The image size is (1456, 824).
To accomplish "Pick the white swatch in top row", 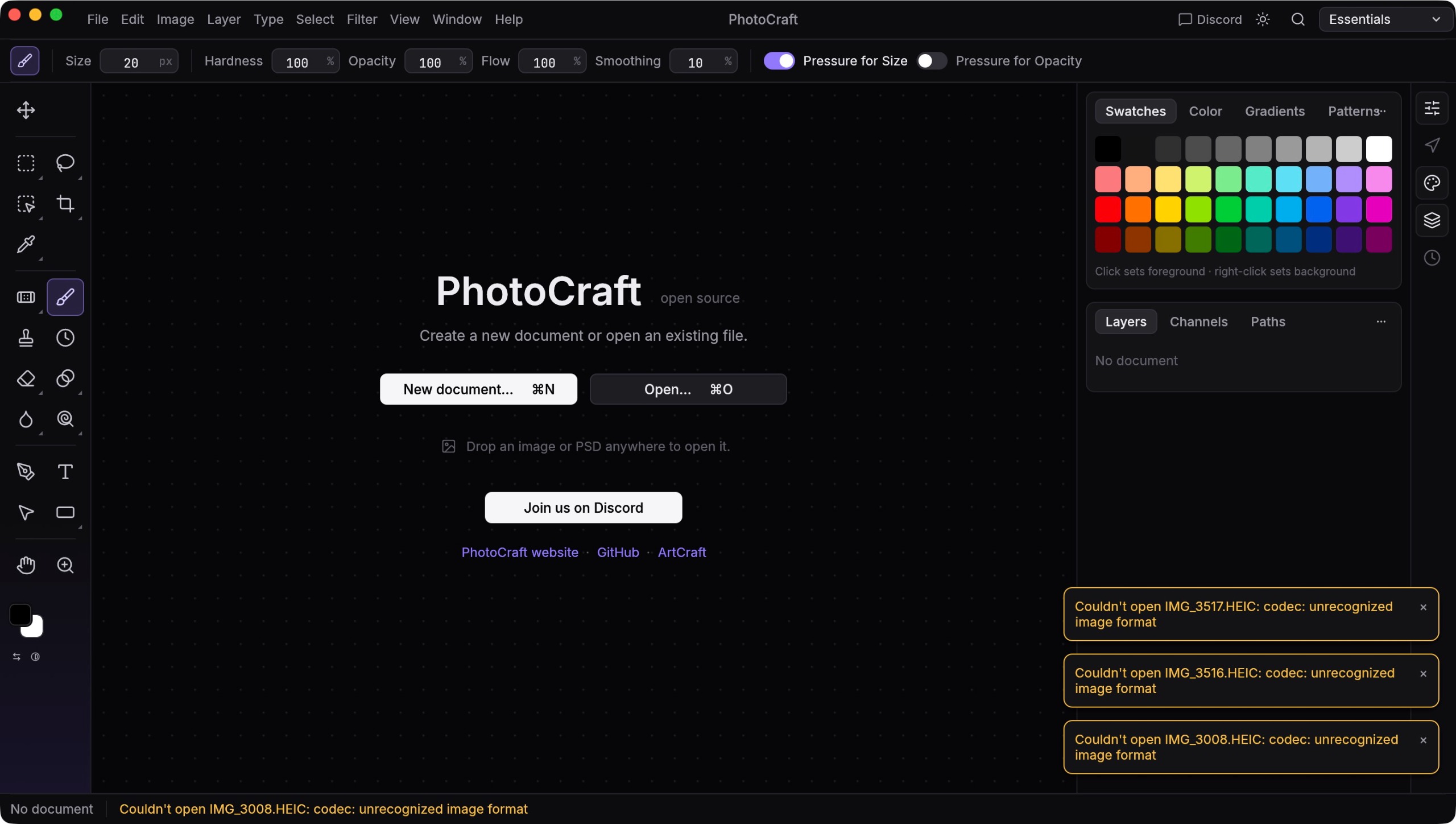I will point(1379,149).
